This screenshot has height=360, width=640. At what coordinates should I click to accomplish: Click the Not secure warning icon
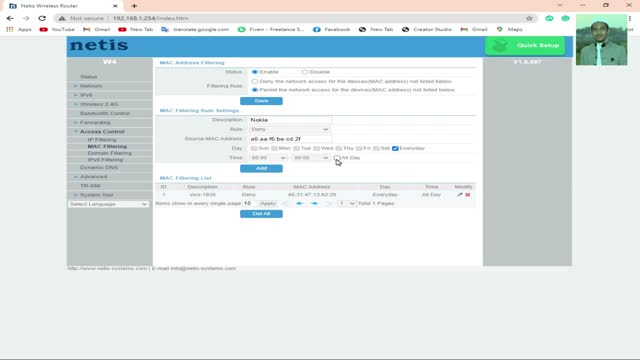click(x=62, y=18)
